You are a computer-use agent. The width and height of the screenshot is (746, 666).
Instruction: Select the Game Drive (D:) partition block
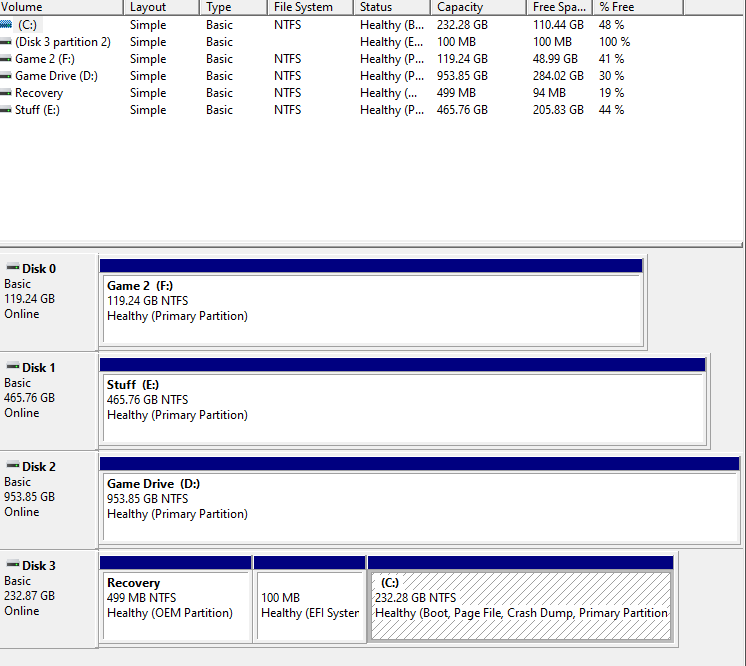420,500
